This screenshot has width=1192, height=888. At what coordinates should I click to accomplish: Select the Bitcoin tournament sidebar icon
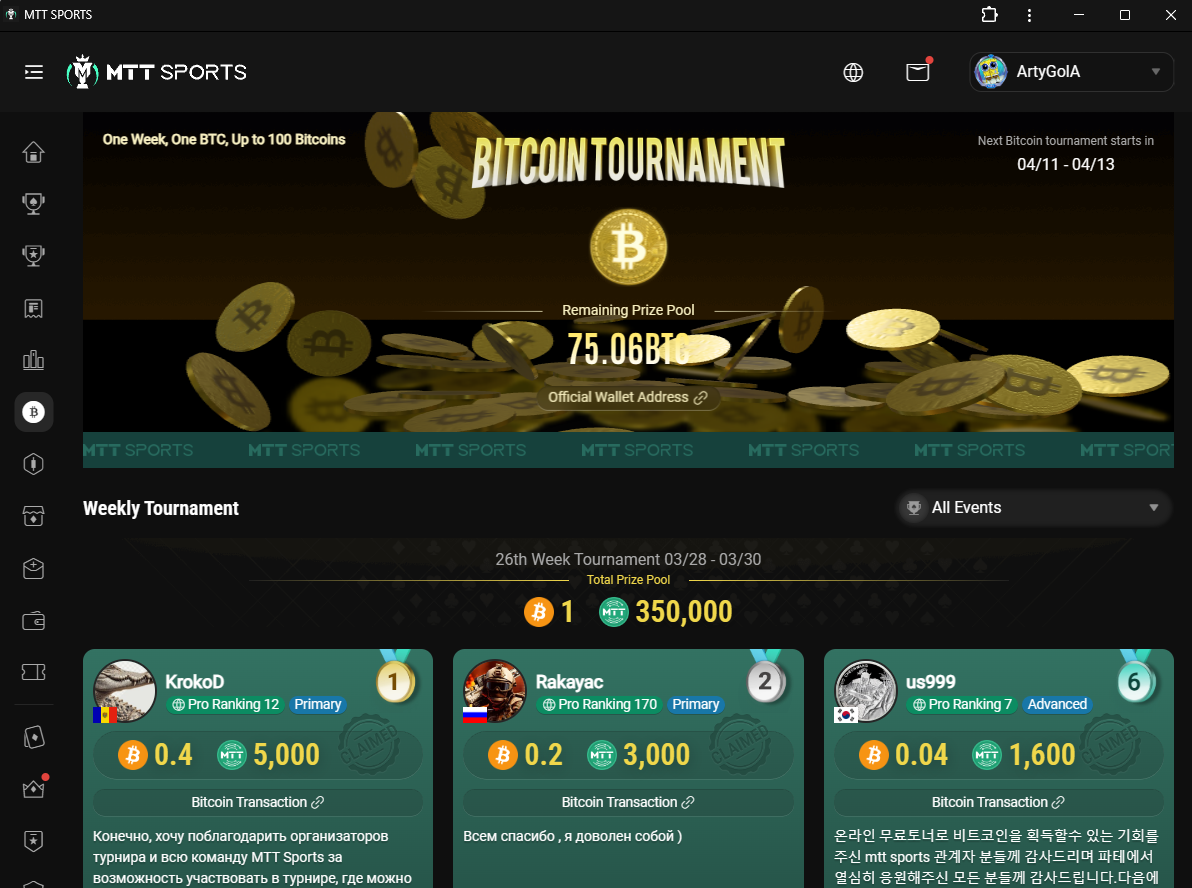[33, 412]
